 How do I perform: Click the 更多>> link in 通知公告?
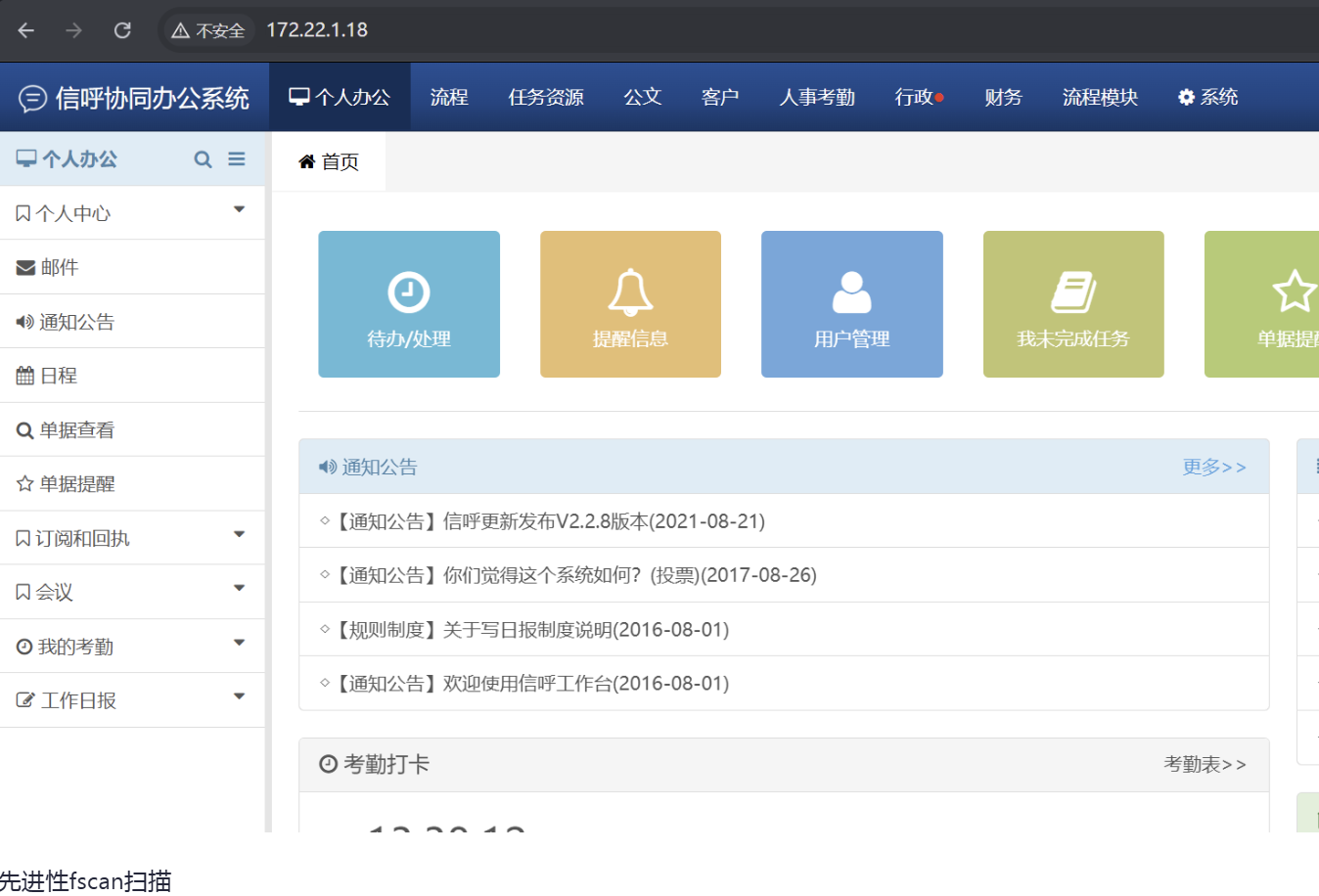[x=1213, y=468]
